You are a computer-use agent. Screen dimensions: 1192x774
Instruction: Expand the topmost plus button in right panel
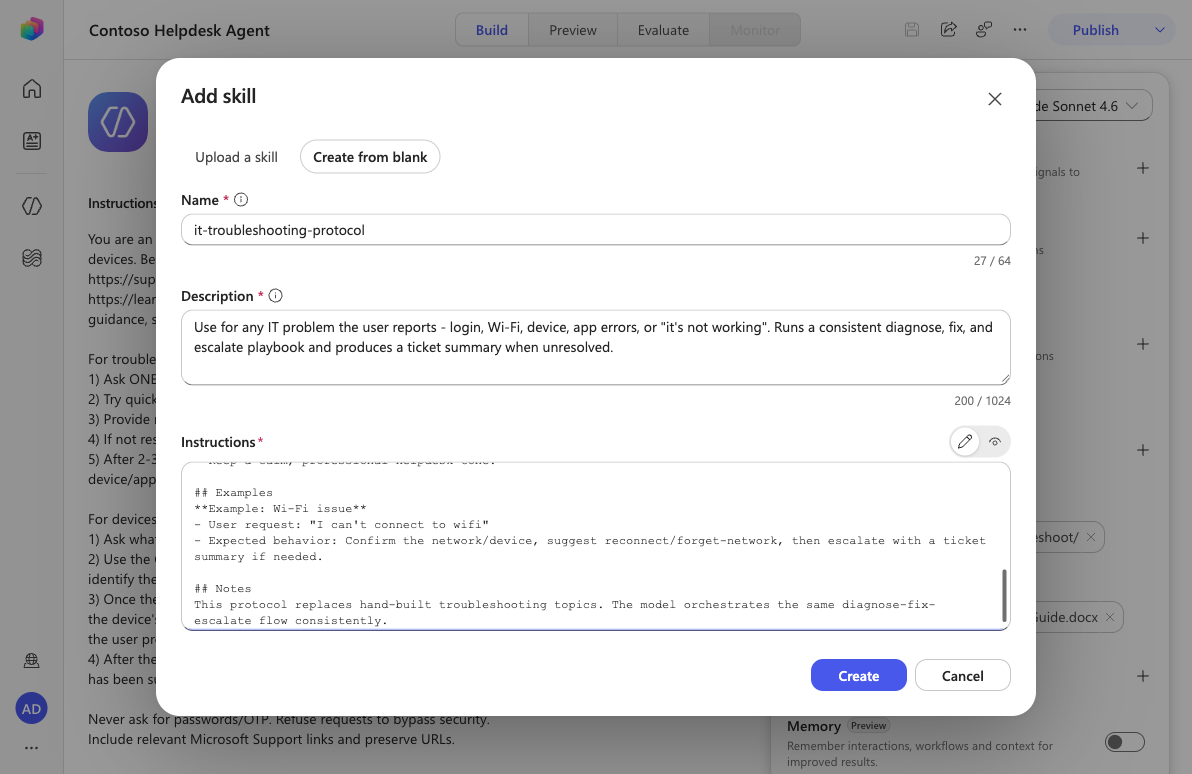[1143, 168]
